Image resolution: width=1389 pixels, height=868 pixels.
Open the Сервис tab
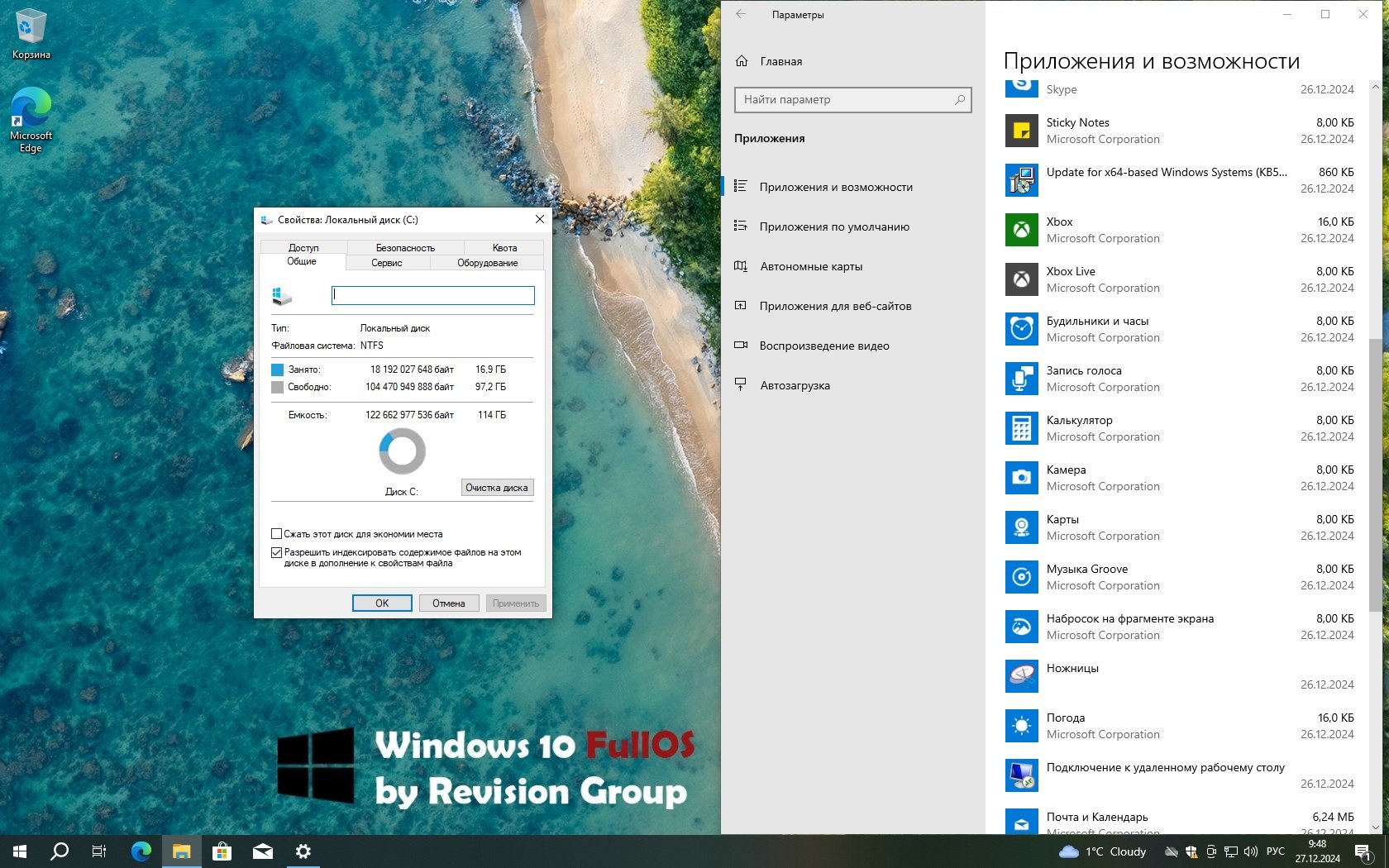pos(386,263)
